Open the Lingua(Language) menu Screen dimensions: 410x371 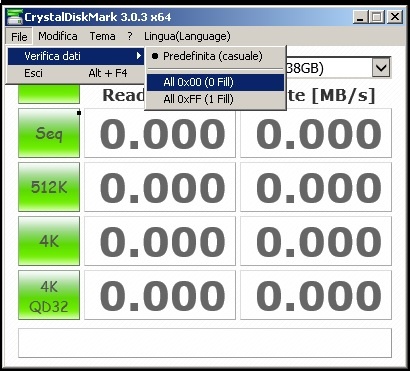(x=187, y=36)
